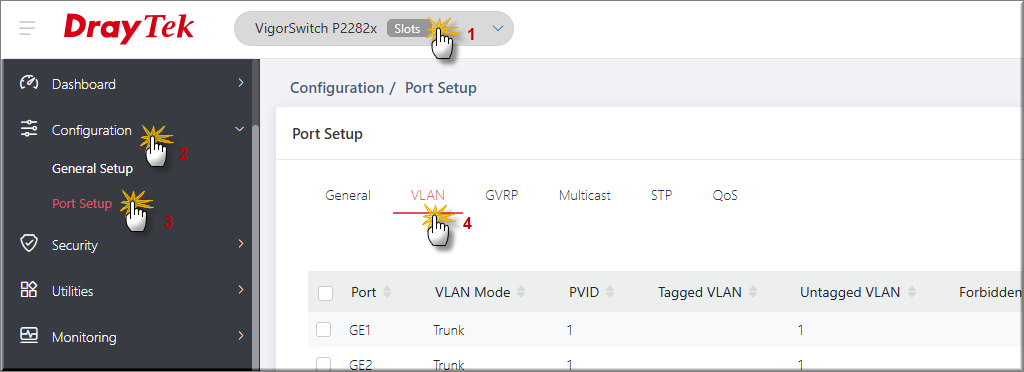Toggle the hamburger menu icon
Viewport: 1024px width, 372px height.
27,29
